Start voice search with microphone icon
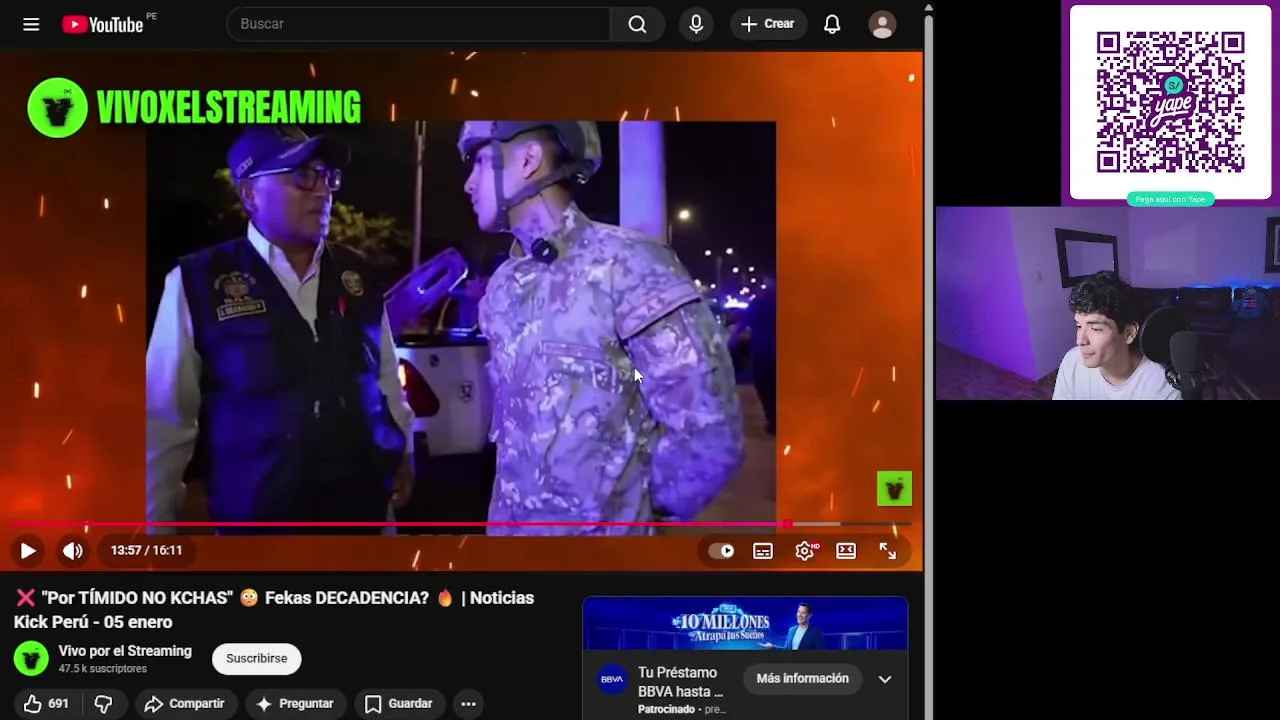 [696, 24]
